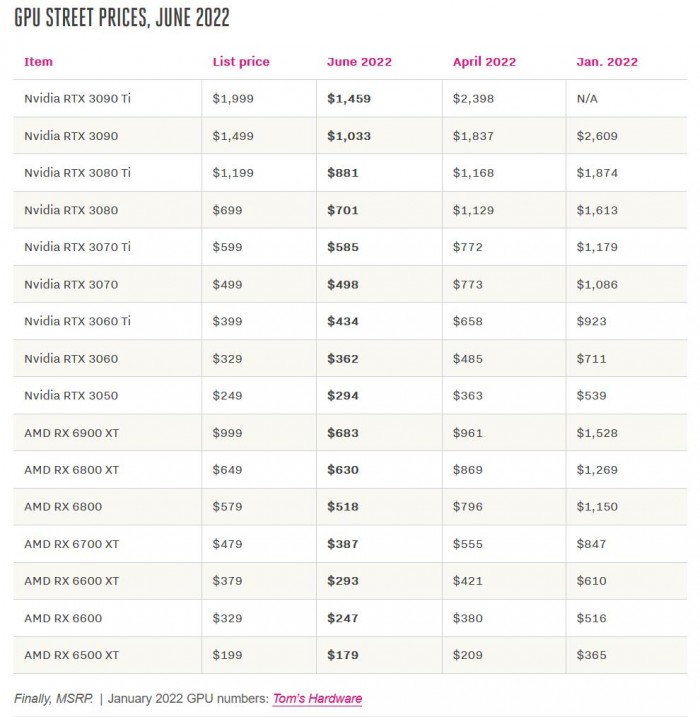The image size is (700, 717).
Task: Click the $683 price for RX 6900 XT
Action: [342, 433]
